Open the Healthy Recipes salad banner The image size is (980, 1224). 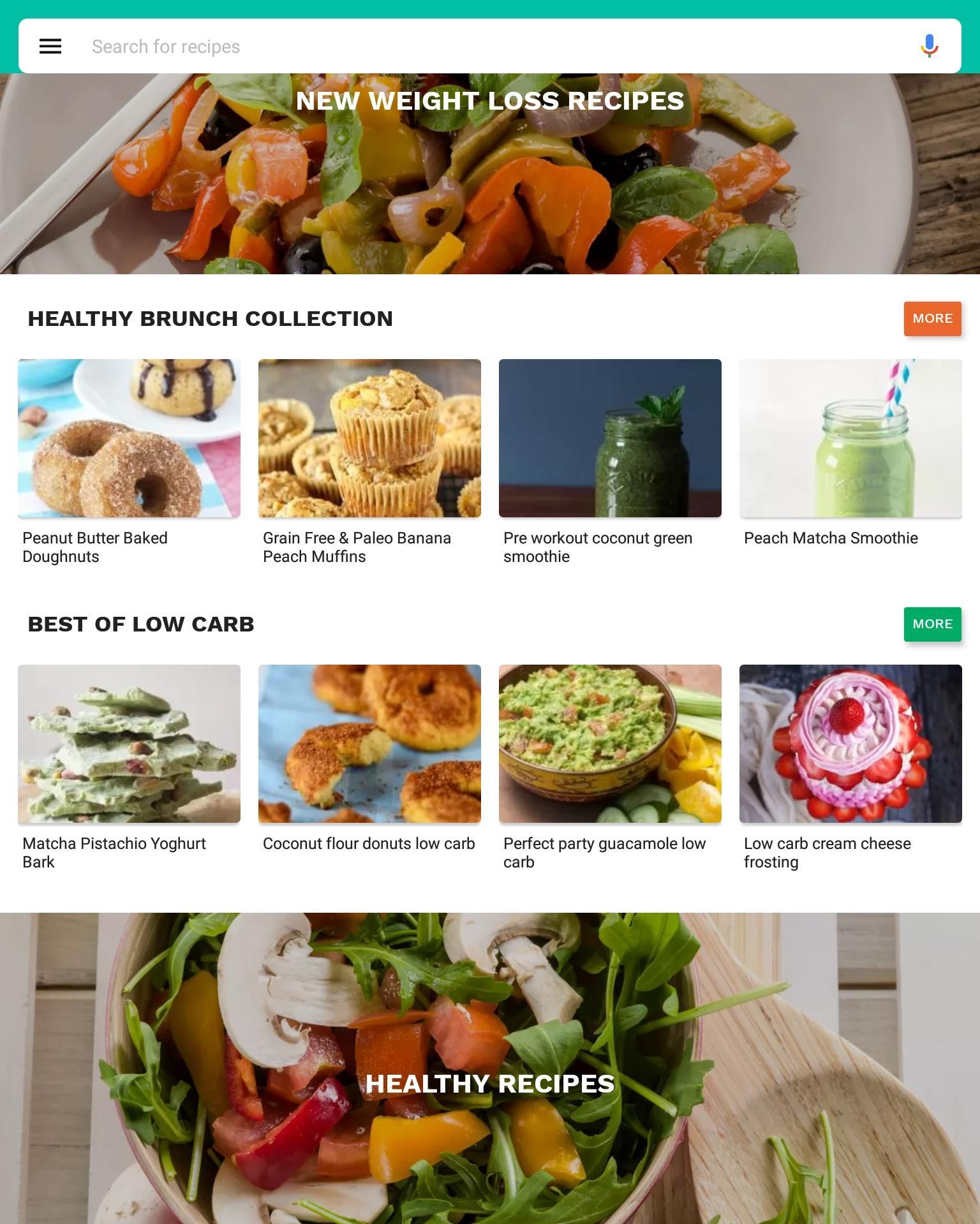point(490,1068)
